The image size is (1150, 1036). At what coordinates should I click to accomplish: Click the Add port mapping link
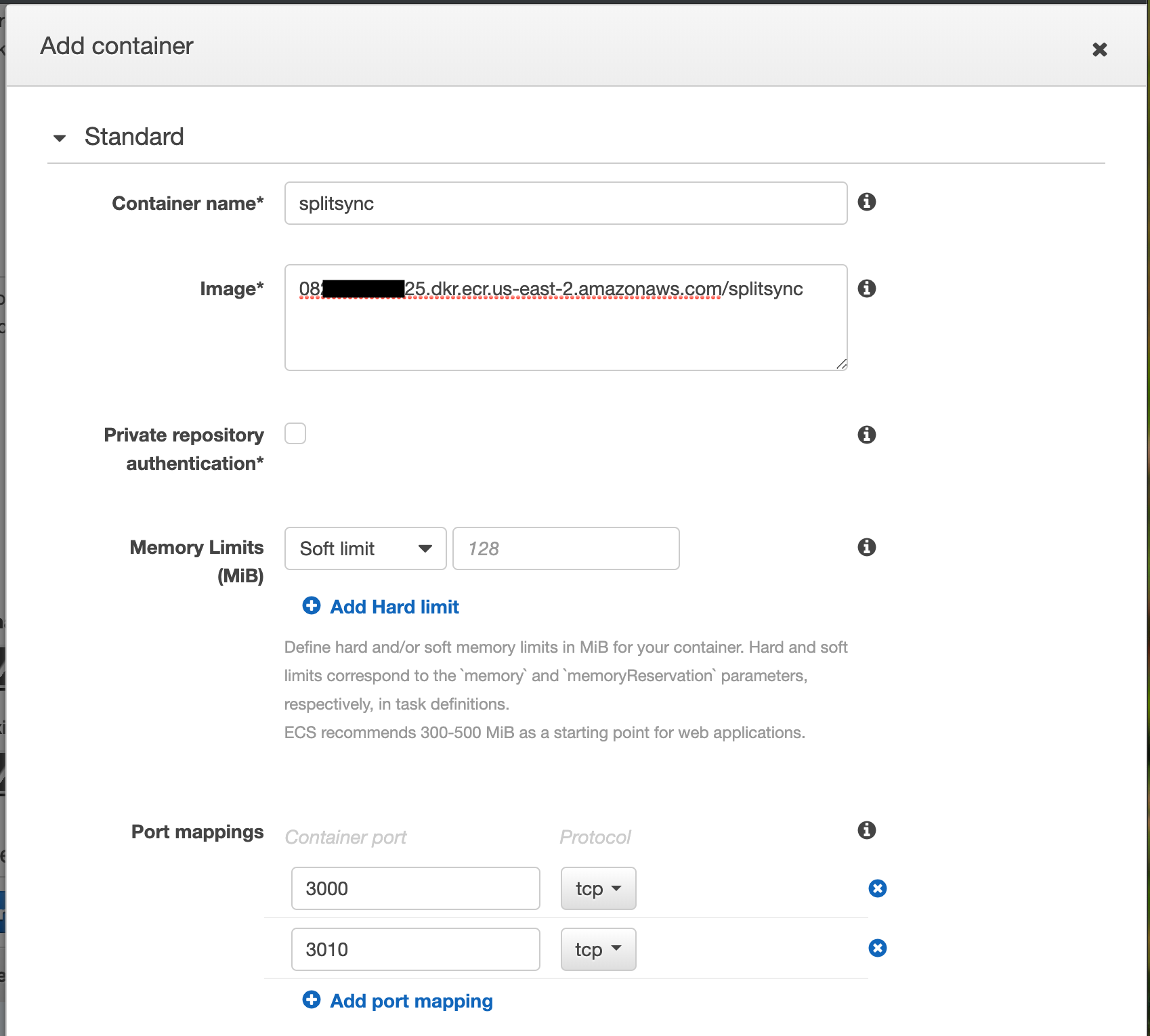[x=411, y=1001]
